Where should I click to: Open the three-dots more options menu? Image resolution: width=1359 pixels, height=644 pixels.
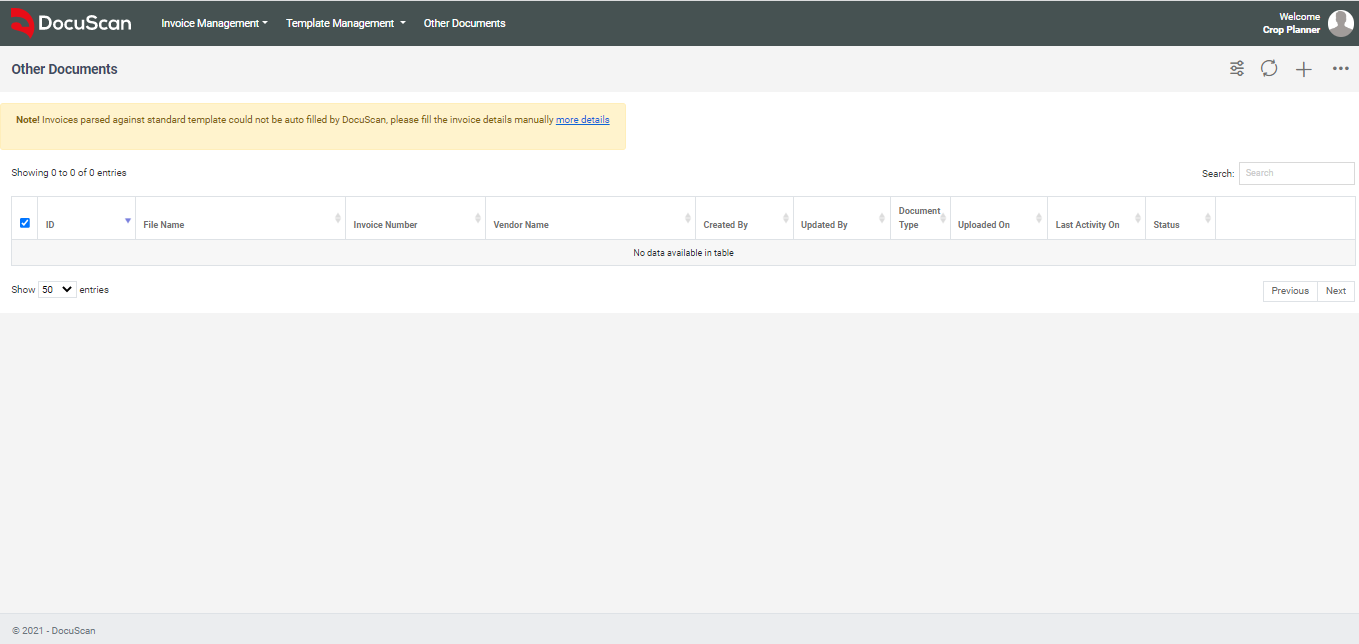[x=1341, y=69]
